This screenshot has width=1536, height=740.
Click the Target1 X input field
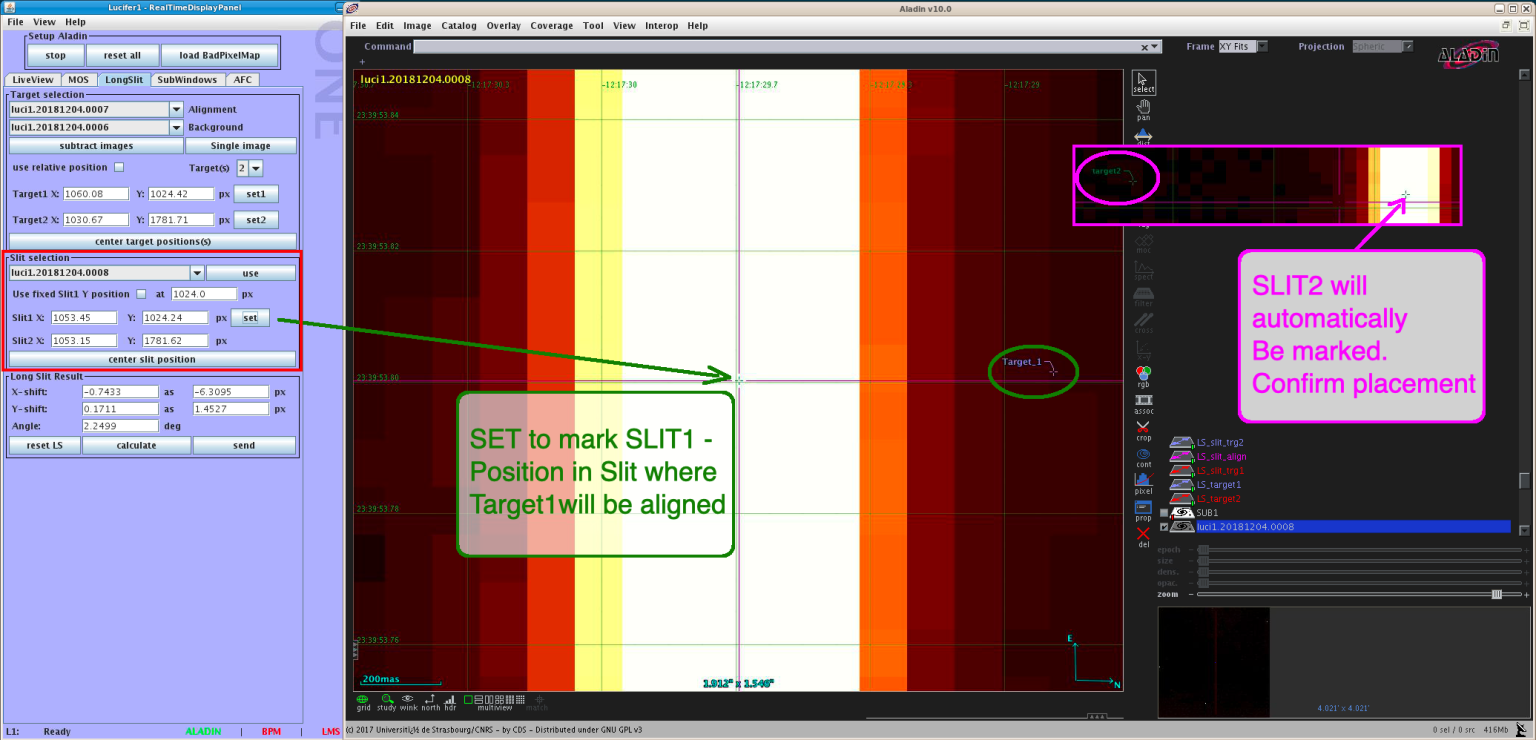click(98, 194)
